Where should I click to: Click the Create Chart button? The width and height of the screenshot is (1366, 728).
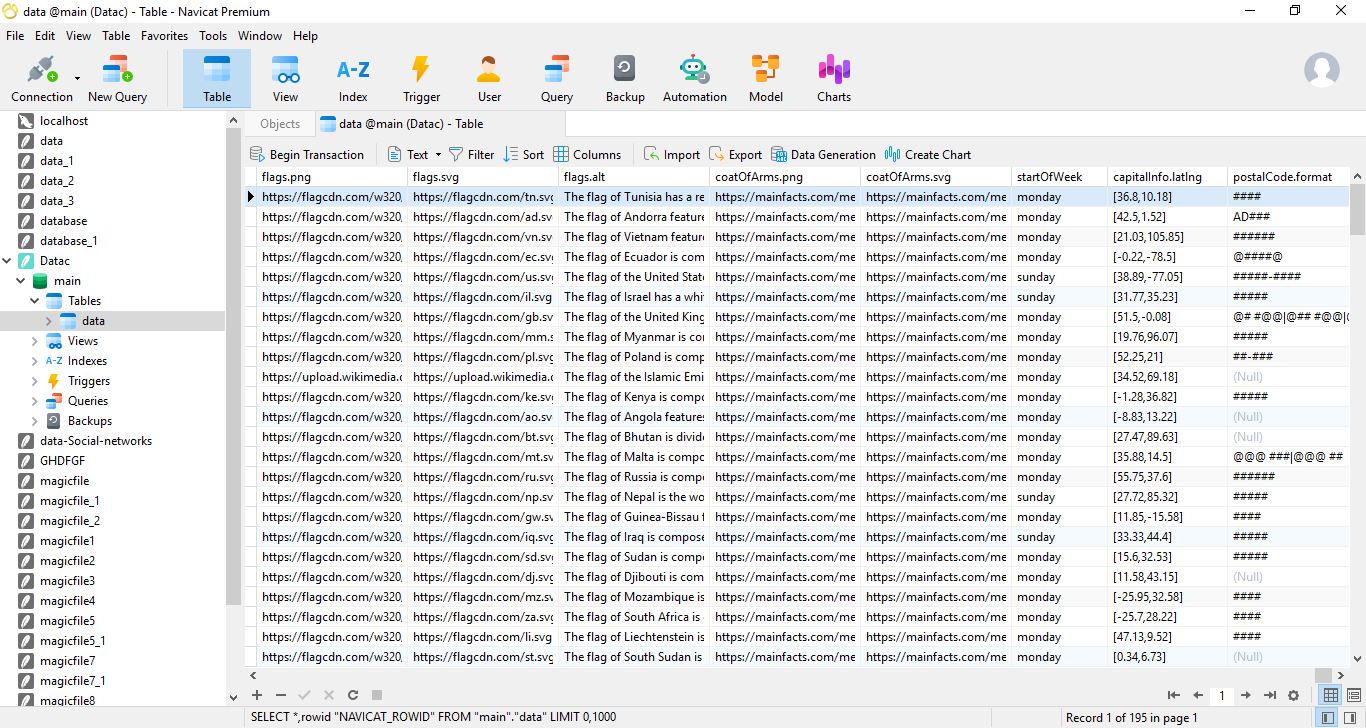[927, 155]
